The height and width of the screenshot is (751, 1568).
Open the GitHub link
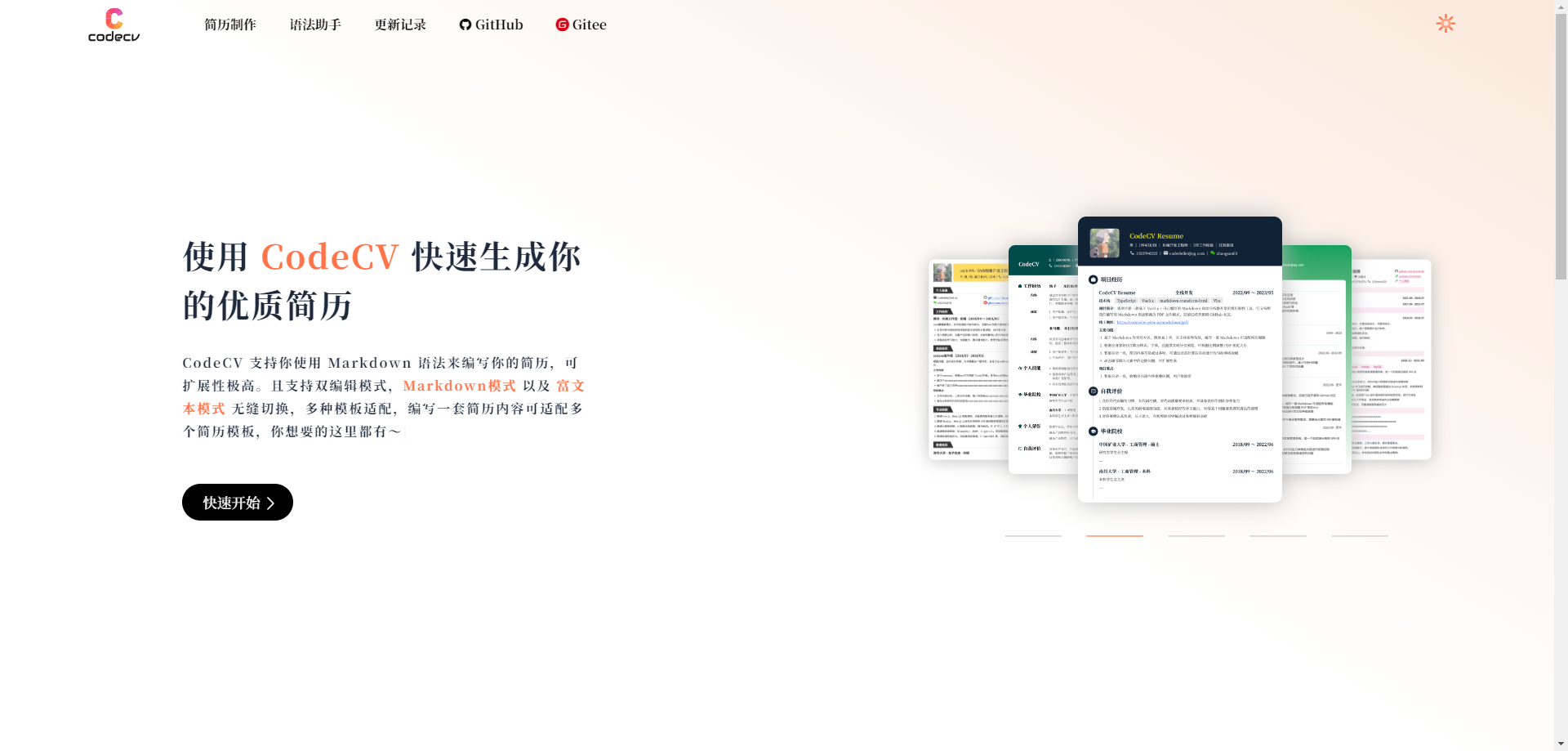coord(491,25)
